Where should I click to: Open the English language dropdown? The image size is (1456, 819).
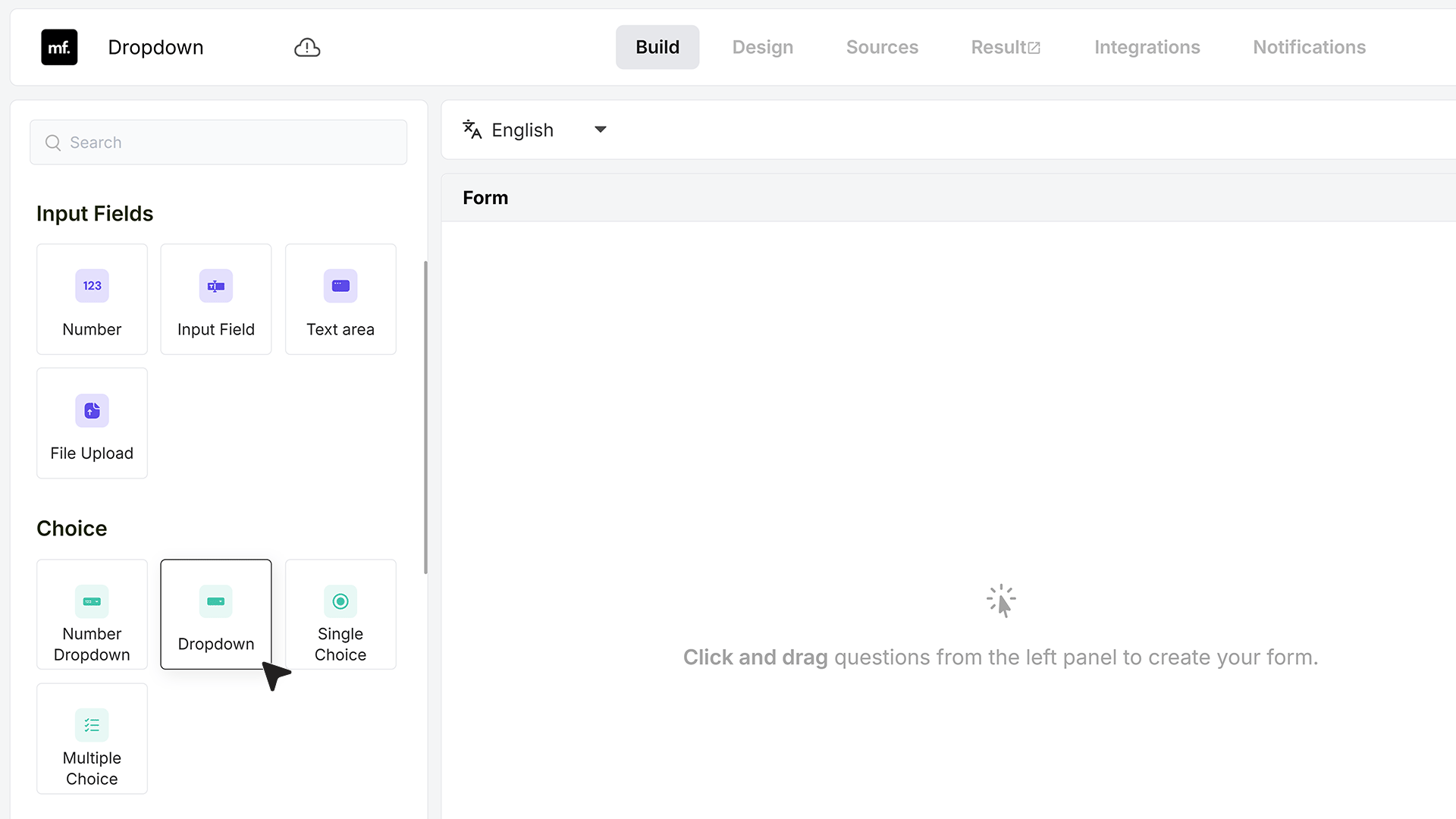[x=535, y=130]
